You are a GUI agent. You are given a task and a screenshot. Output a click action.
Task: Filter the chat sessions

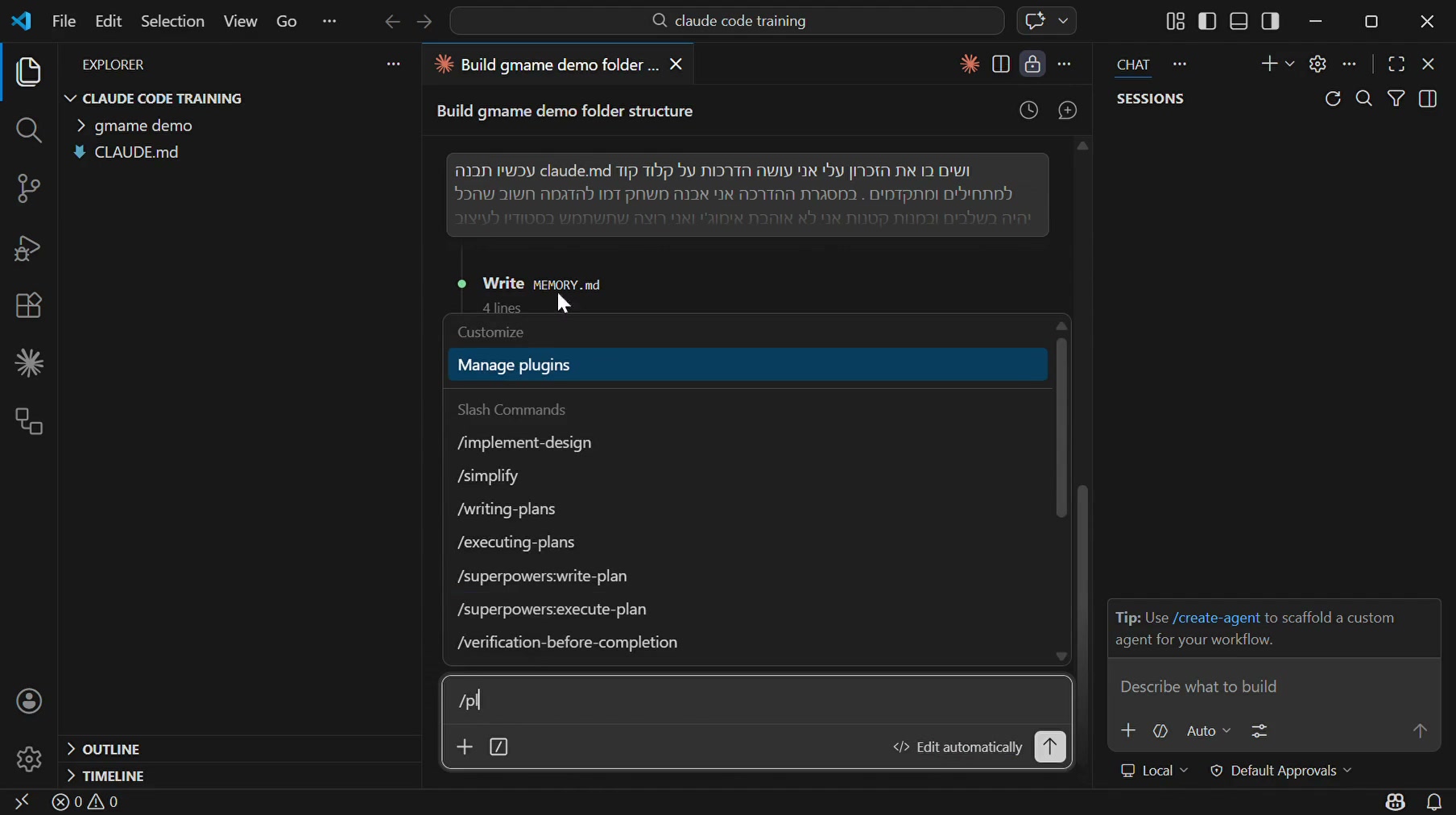pyautogui.click(x=1396, y=99)
